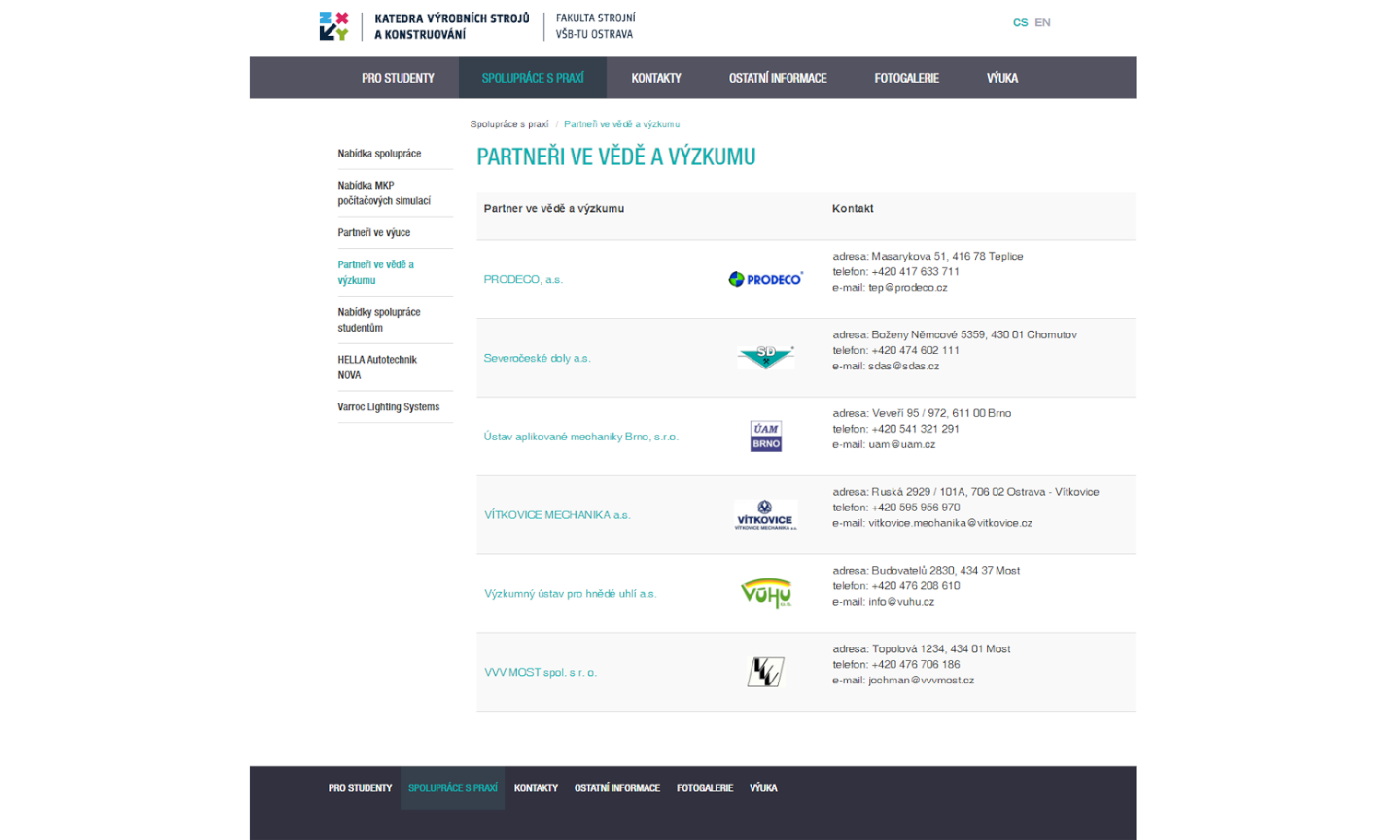The image size is (1400, 840).
Task: Open Kontakty in the top menu
Action: coord(656,78)
